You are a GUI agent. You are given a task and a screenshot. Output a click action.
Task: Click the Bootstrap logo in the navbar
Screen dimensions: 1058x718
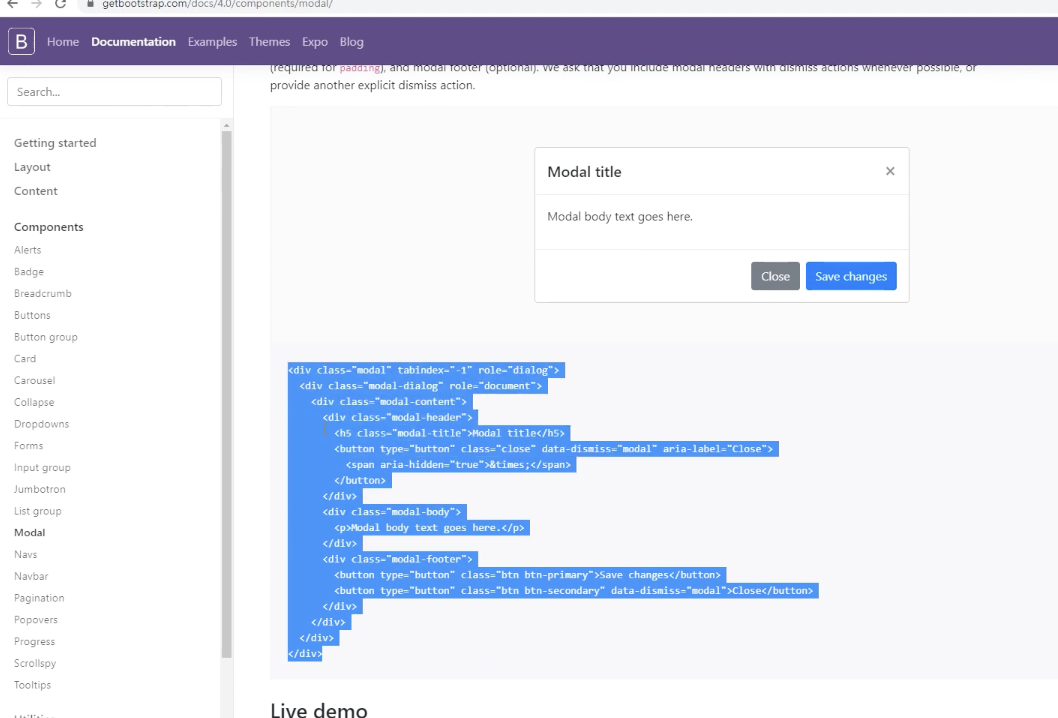pos(20,42)
